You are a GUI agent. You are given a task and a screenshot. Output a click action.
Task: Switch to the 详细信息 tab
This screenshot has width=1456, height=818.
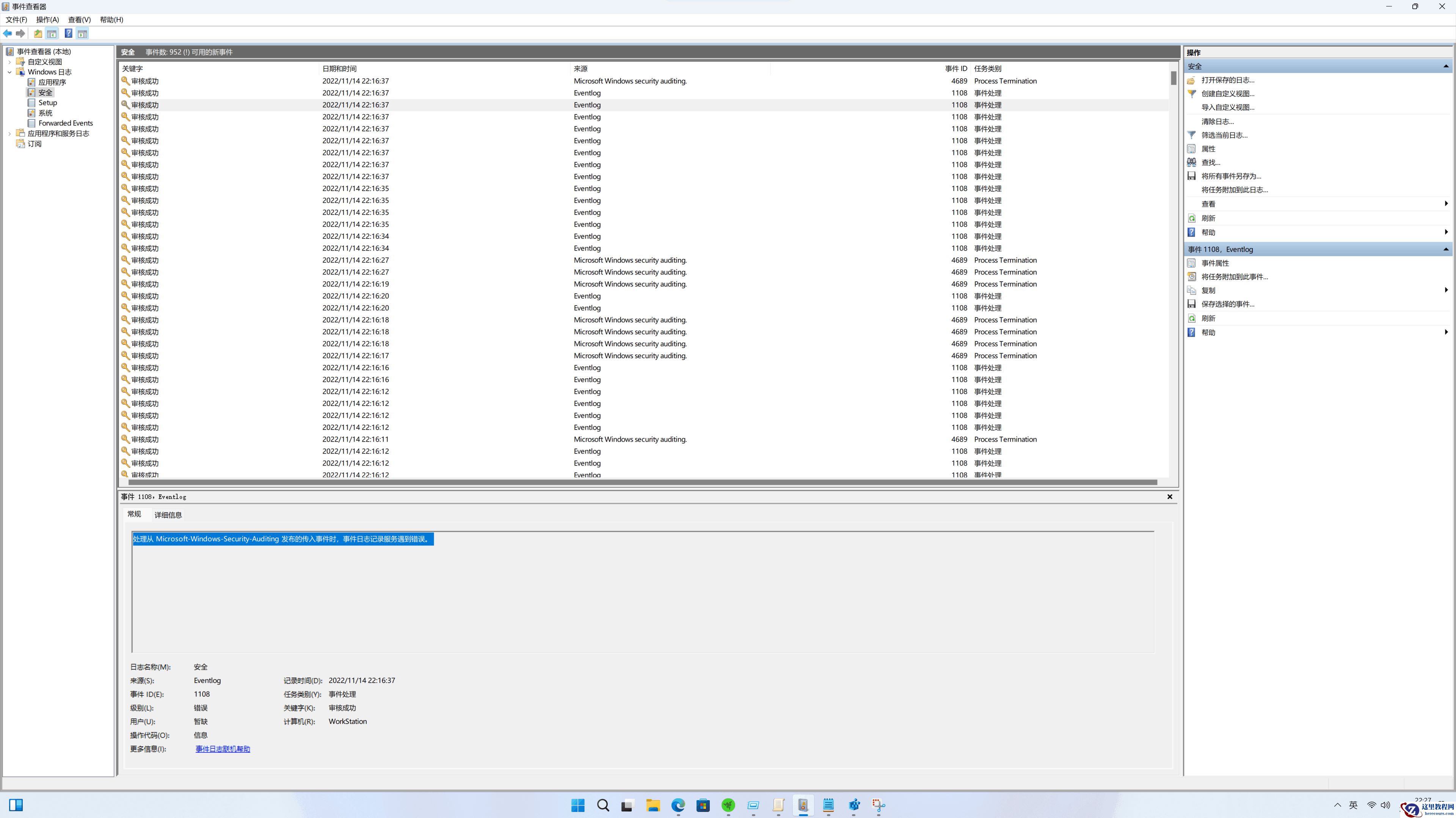pyautogui.click(x=168, y=515)
